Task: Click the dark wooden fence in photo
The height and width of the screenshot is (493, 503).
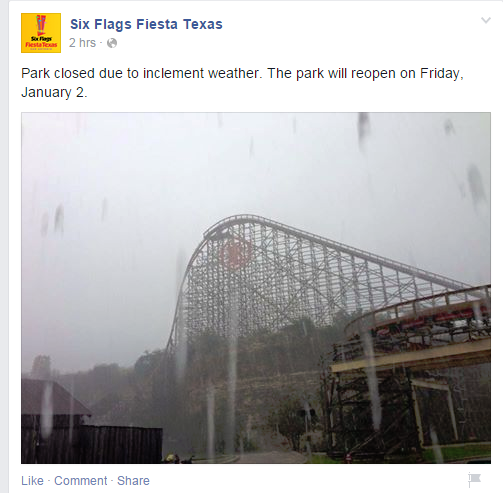Action: 92,443
